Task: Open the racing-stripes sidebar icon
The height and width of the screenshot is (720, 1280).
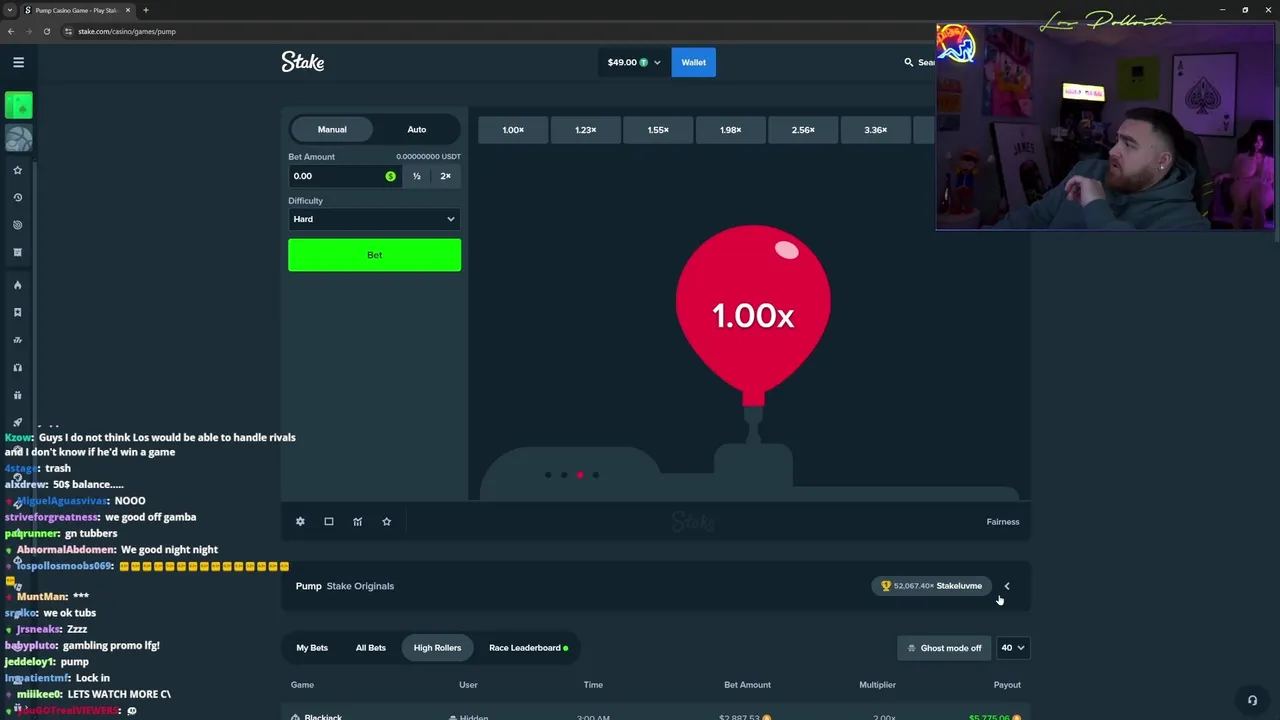Action: 17,340
